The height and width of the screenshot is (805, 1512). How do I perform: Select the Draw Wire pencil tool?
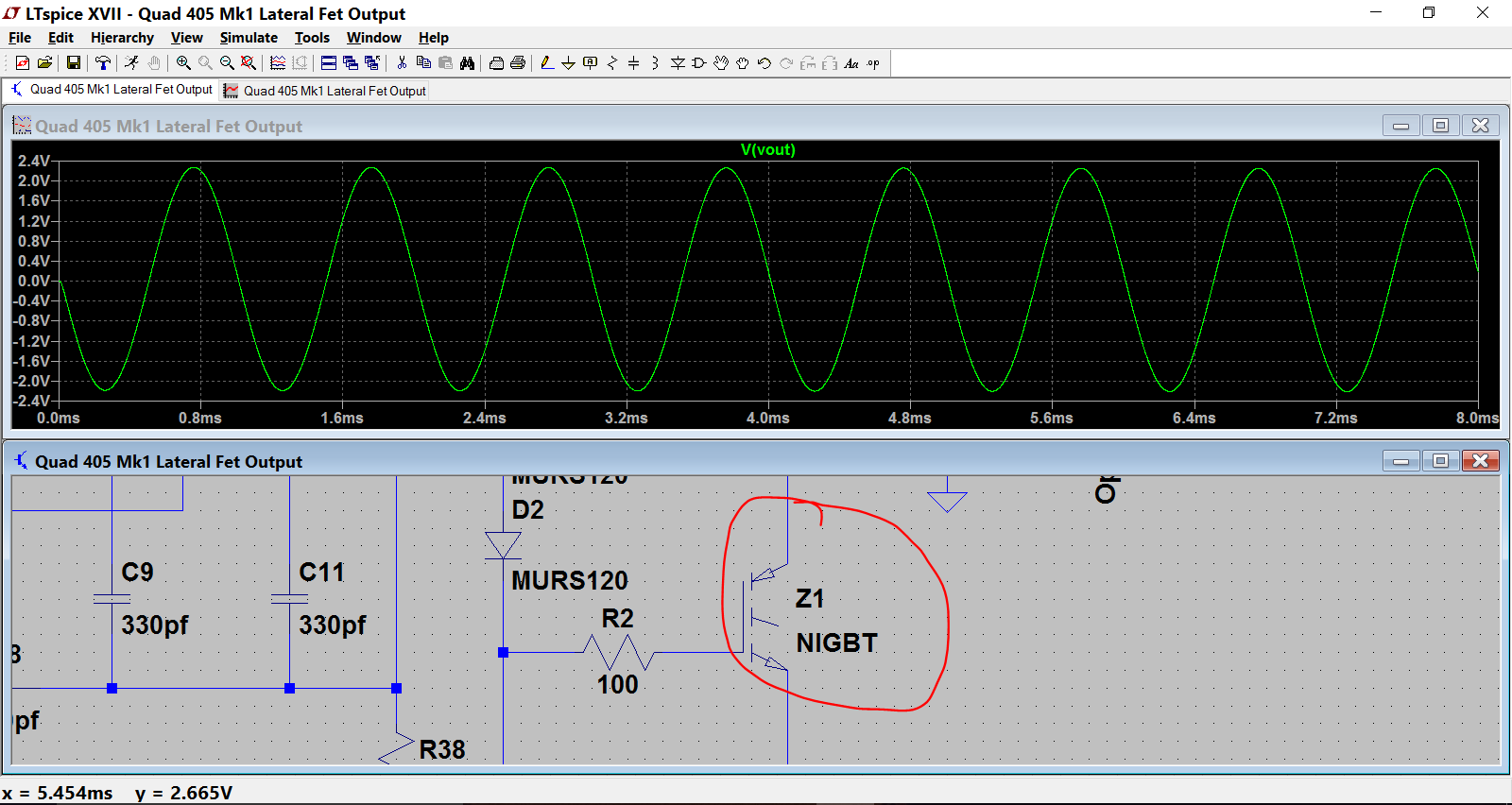click(547, 63)
